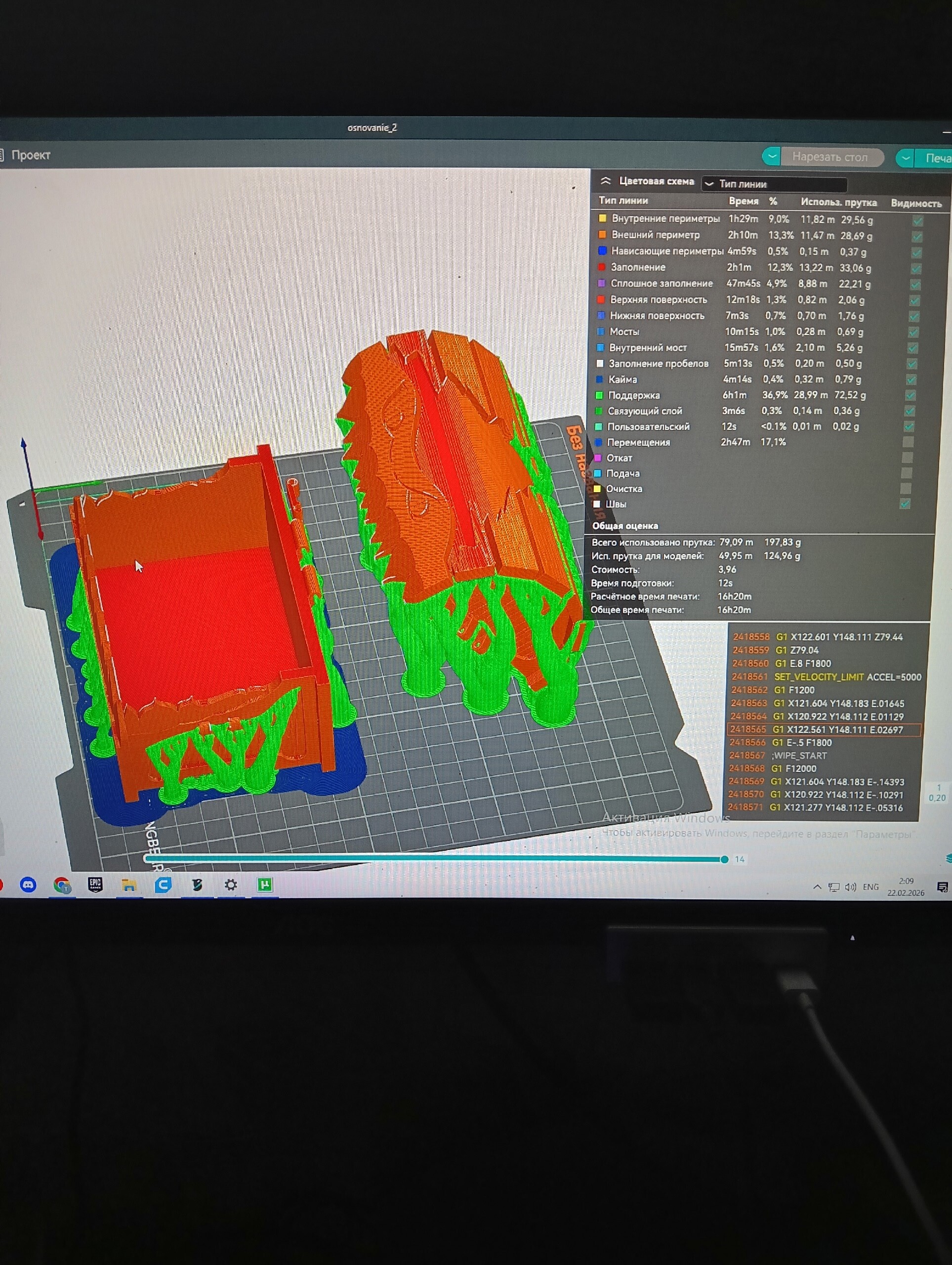This screenshot has width=952, height=1265.
Task: Launch Epic Games from taskbar
Action: (x=95, y=885)
